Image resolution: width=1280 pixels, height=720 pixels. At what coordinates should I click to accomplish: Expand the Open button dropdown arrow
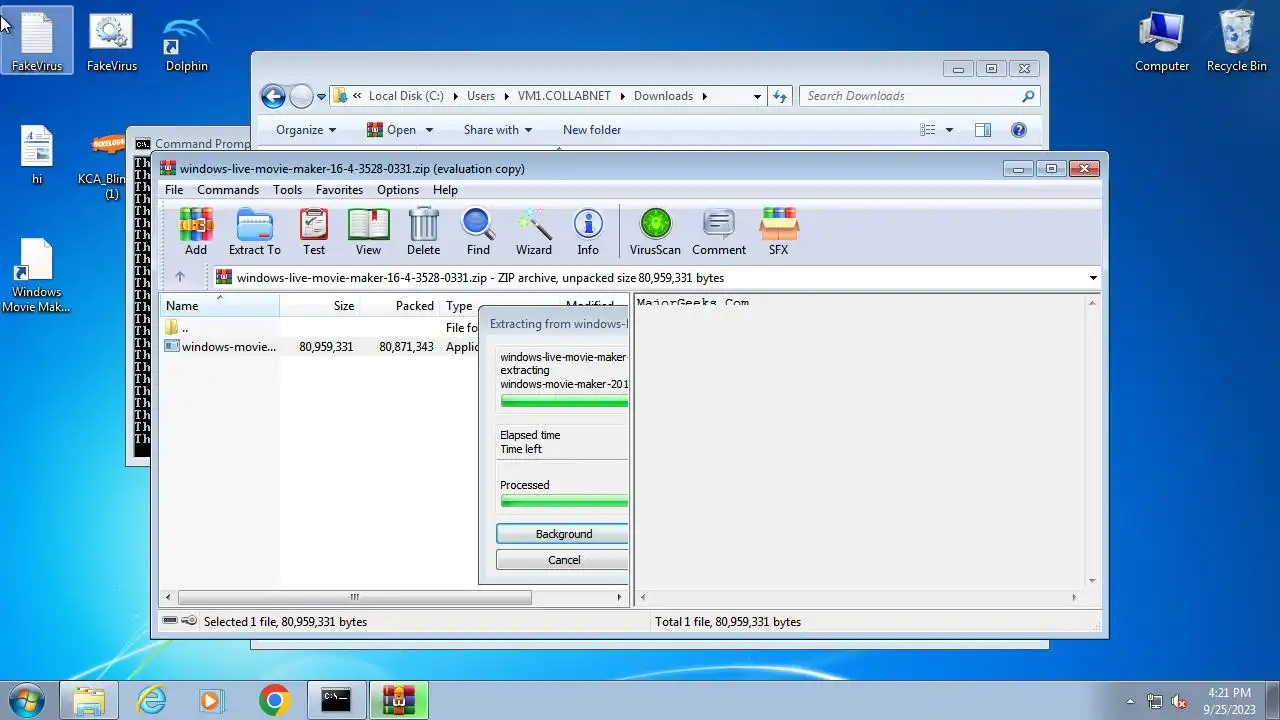[x=429, y=130]
